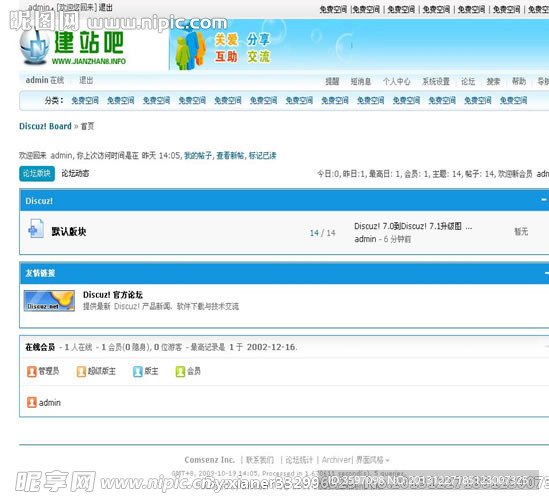Click the 友情链接 header title
Viewport: 549px width, 500px height.
click(x=40, y=273)
